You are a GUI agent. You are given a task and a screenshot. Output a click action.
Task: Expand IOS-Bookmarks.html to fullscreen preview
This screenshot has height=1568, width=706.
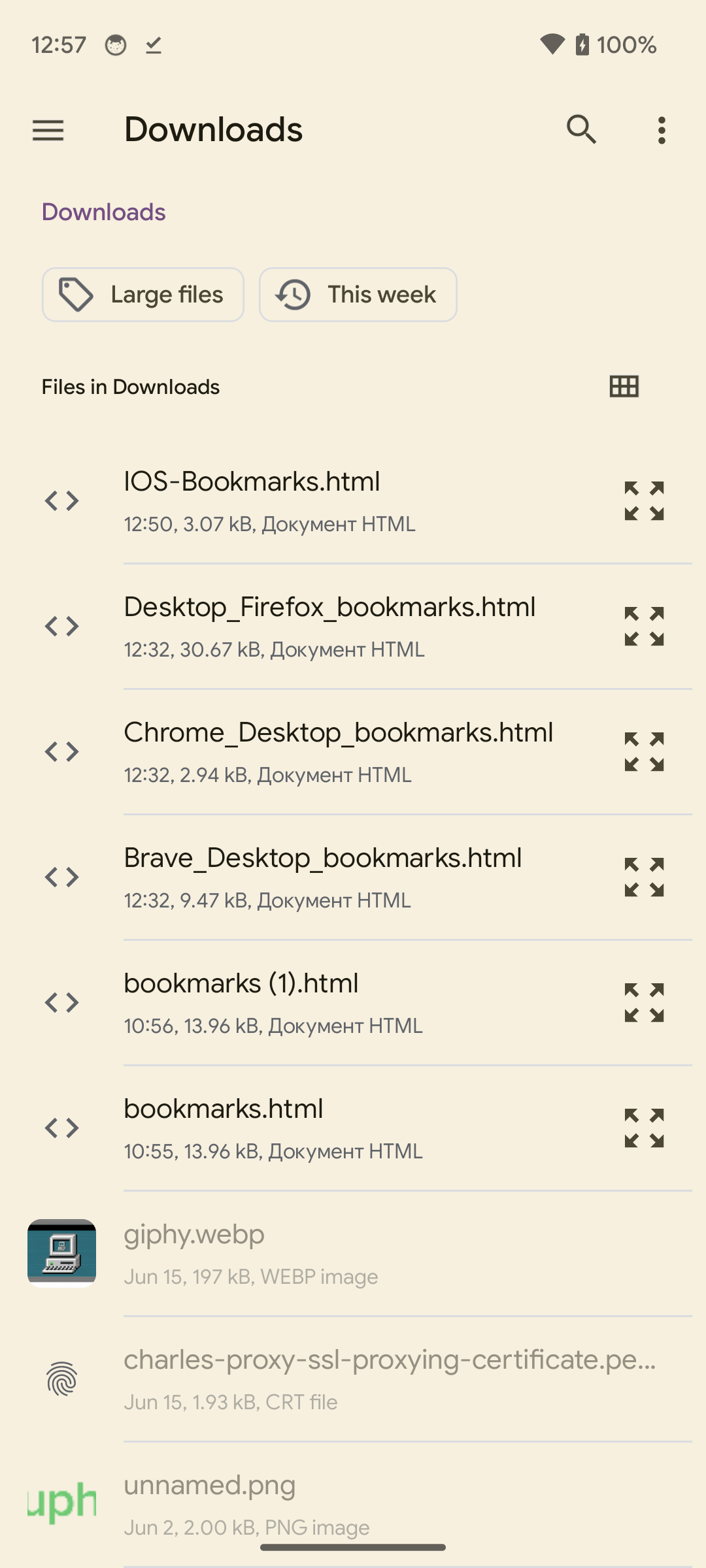tap(643, 500)
